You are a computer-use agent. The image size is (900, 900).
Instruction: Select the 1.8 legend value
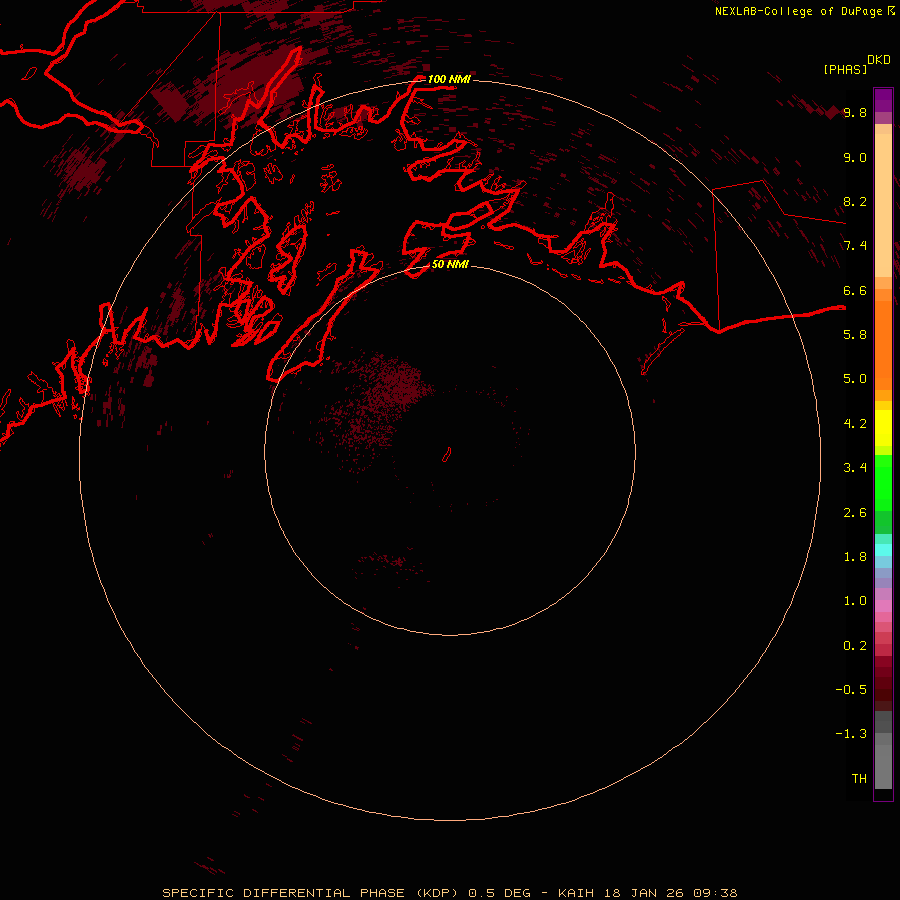pos(855,557)
